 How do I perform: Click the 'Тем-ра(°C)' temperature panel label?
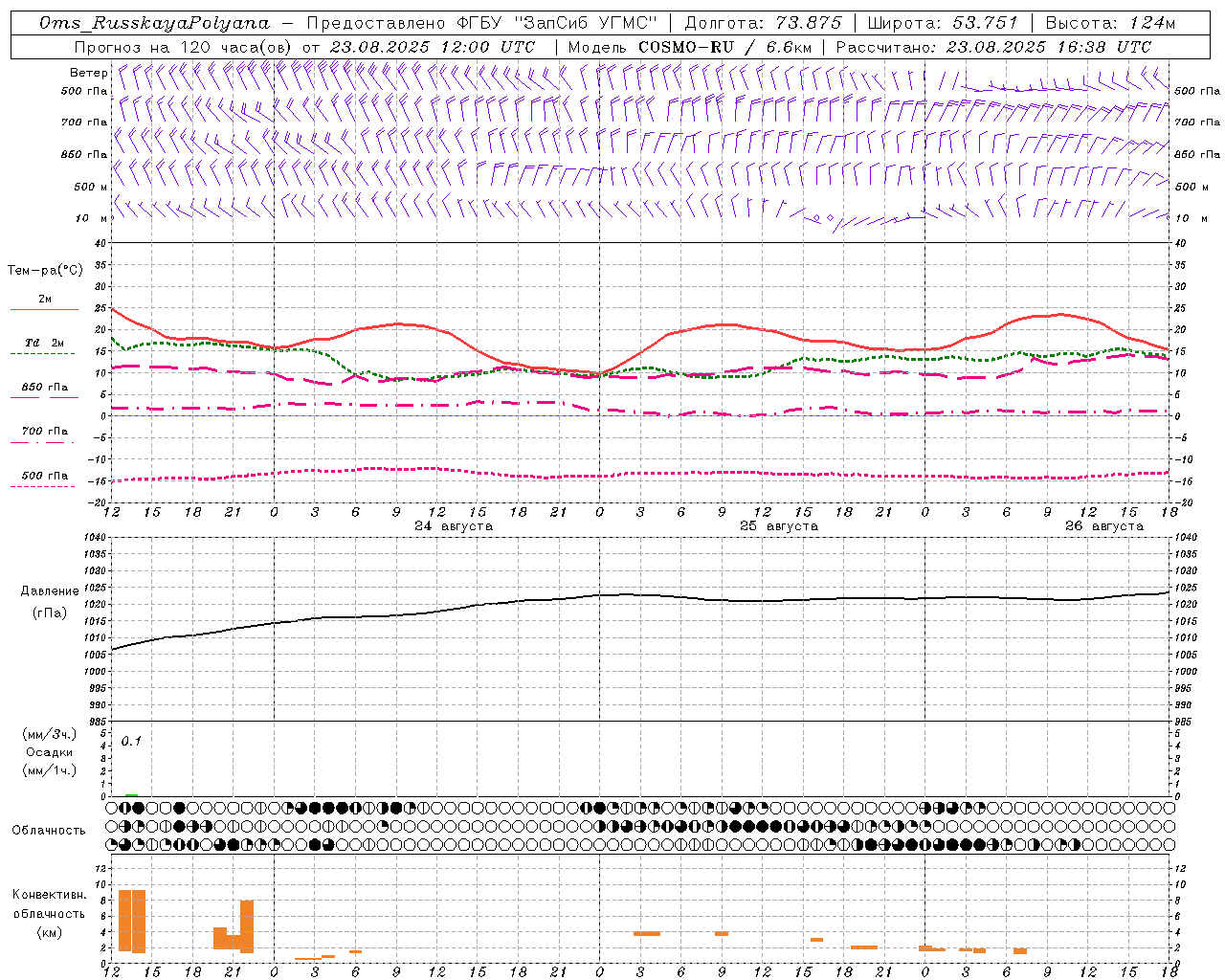(45, 271)
